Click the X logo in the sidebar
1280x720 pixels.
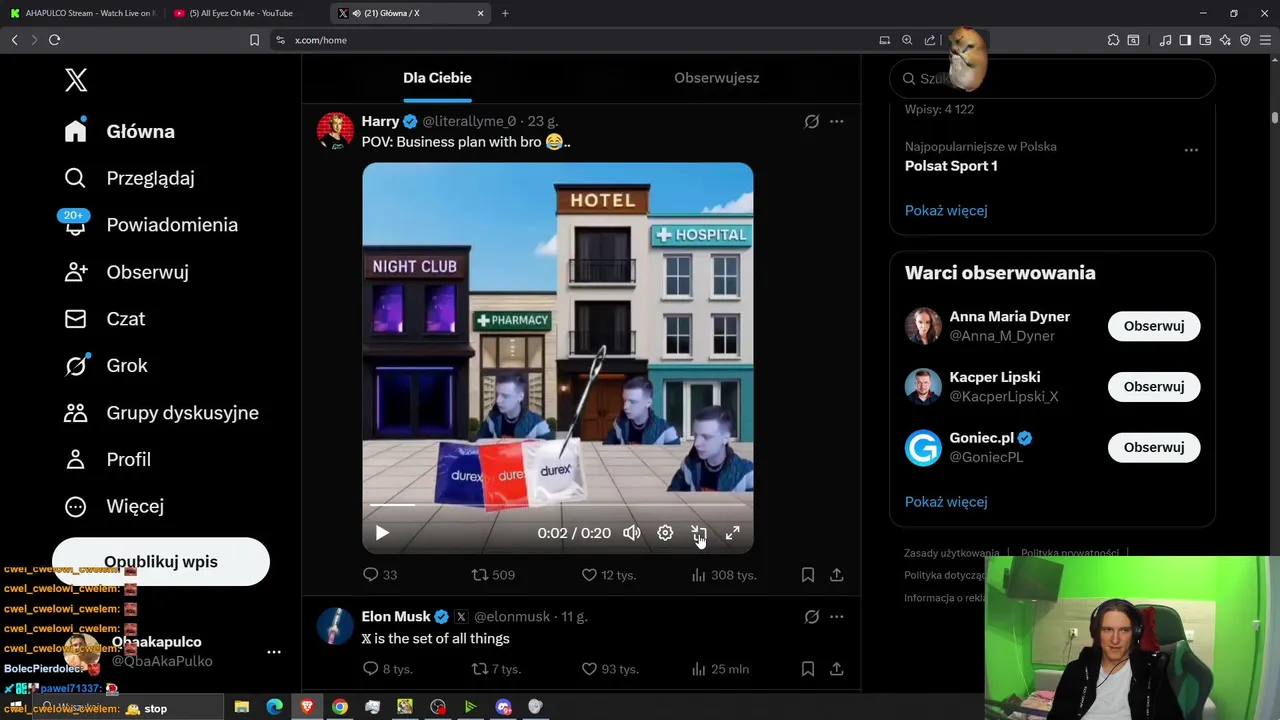[76, 81]
